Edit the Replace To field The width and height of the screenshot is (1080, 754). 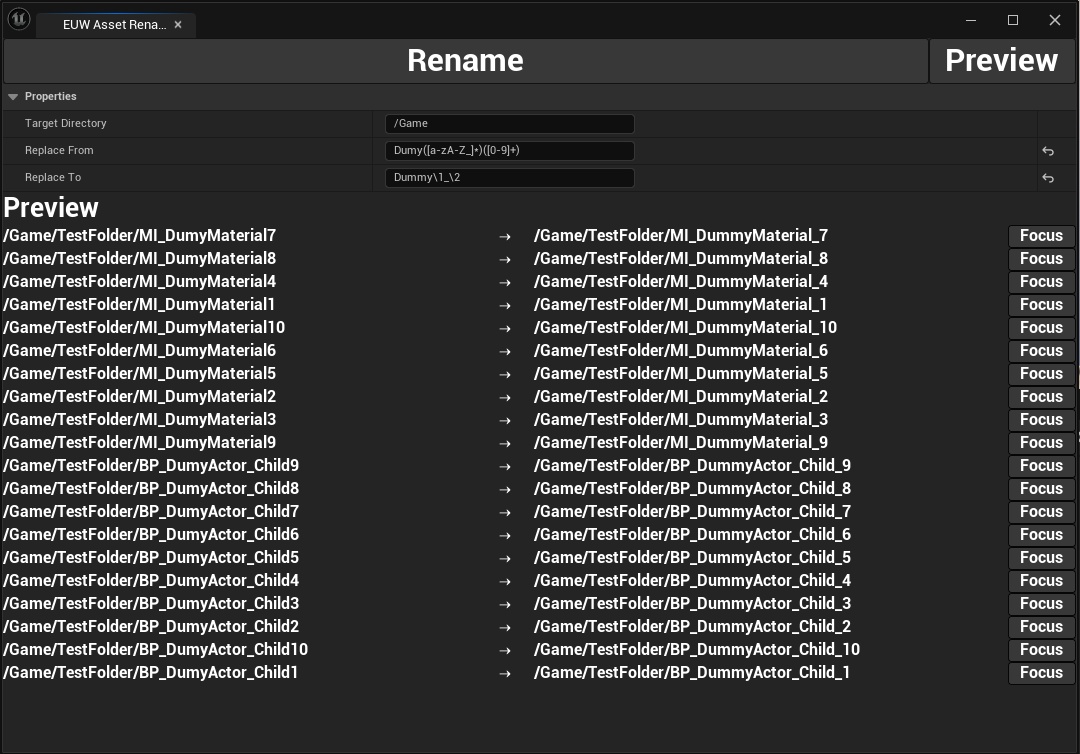(509, 177)
